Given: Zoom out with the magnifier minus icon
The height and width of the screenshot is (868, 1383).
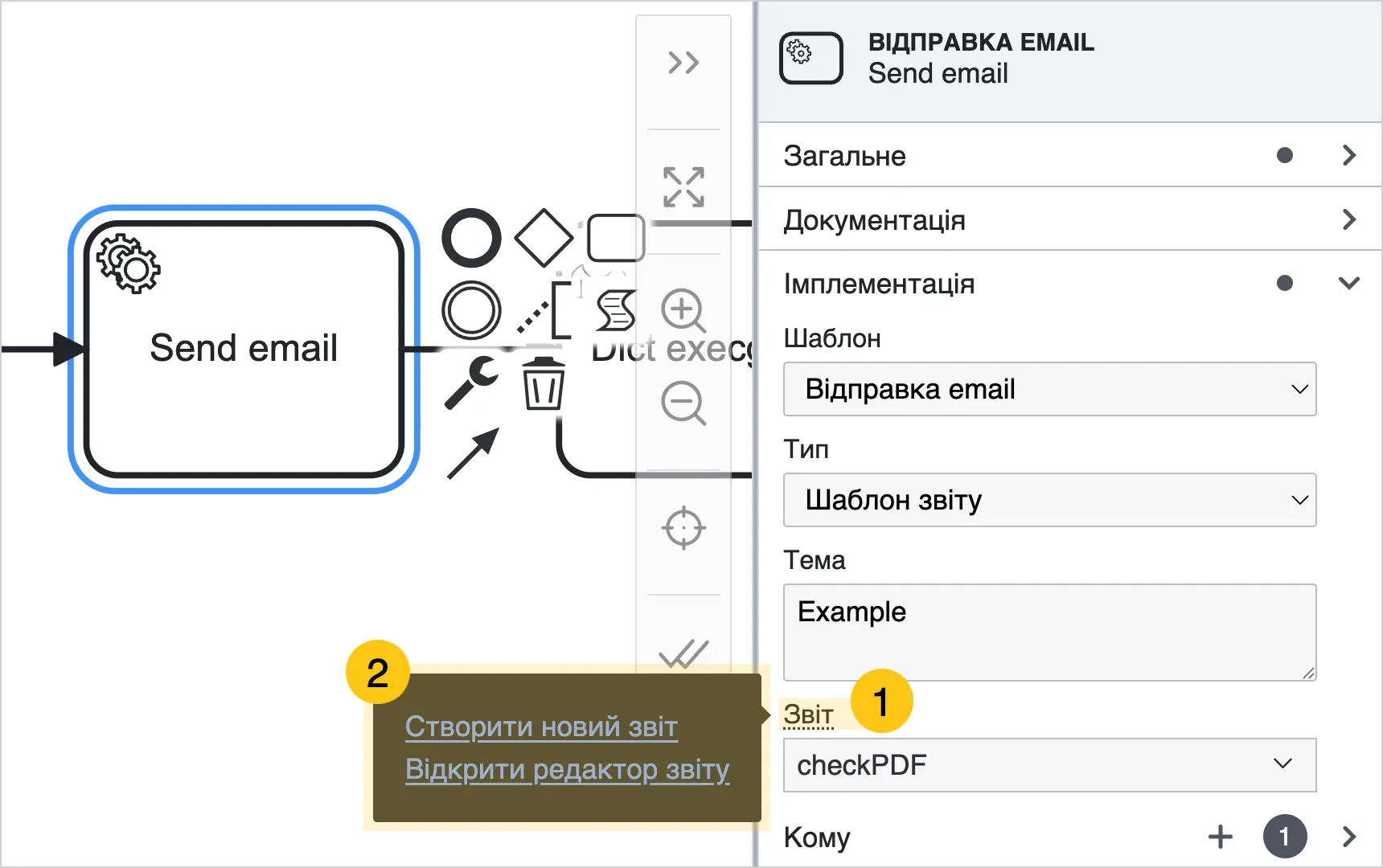Looking at the screenshot, I should coord(683,403).
